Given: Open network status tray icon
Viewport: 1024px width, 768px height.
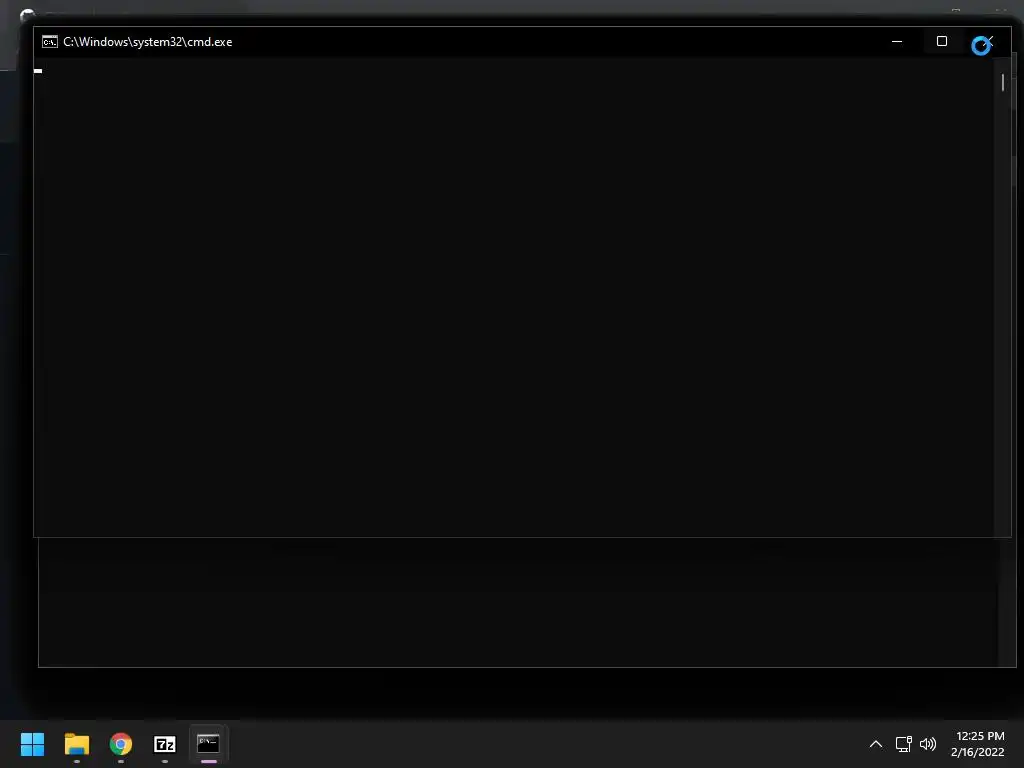Looking at the screenshot, I should [904, 744].
